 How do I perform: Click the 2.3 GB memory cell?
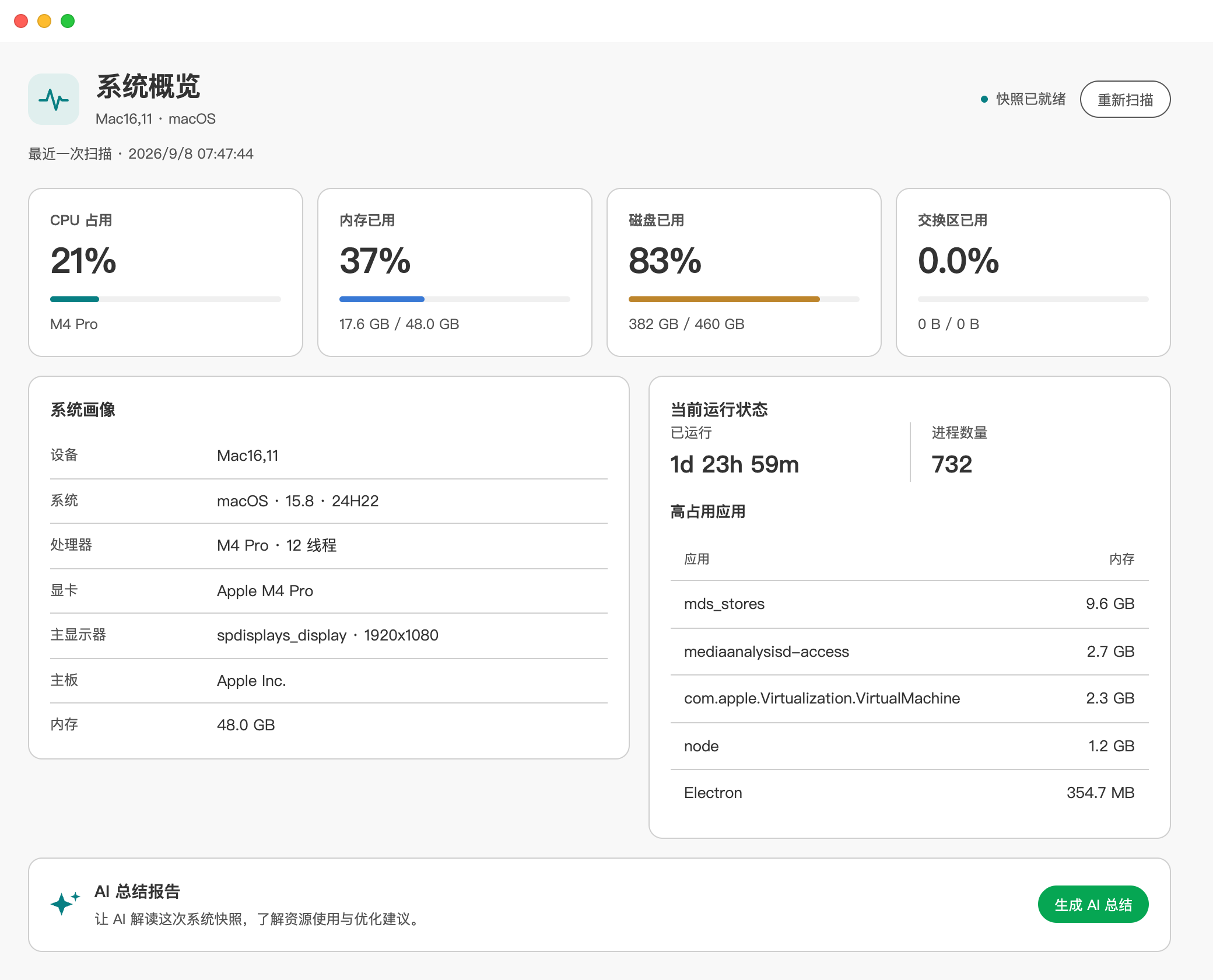click(1110, 698)
